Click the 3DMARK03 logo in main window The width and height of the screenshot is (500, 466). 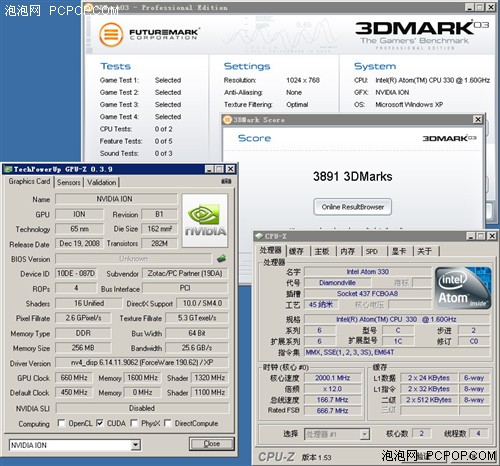pyautogui.click(x=422, y=35)
